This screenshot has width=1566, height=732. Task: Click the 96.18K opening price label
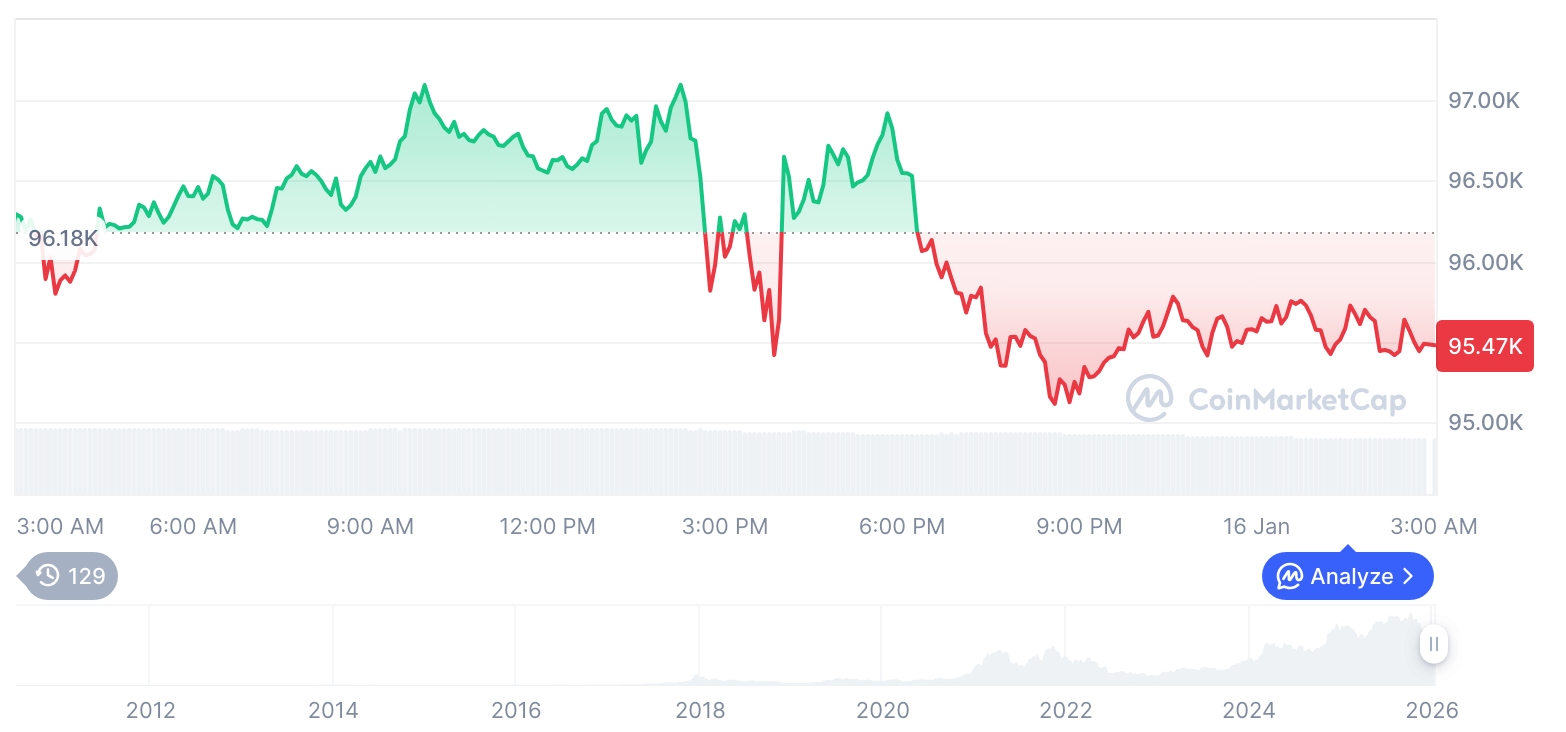coord(63,239)
